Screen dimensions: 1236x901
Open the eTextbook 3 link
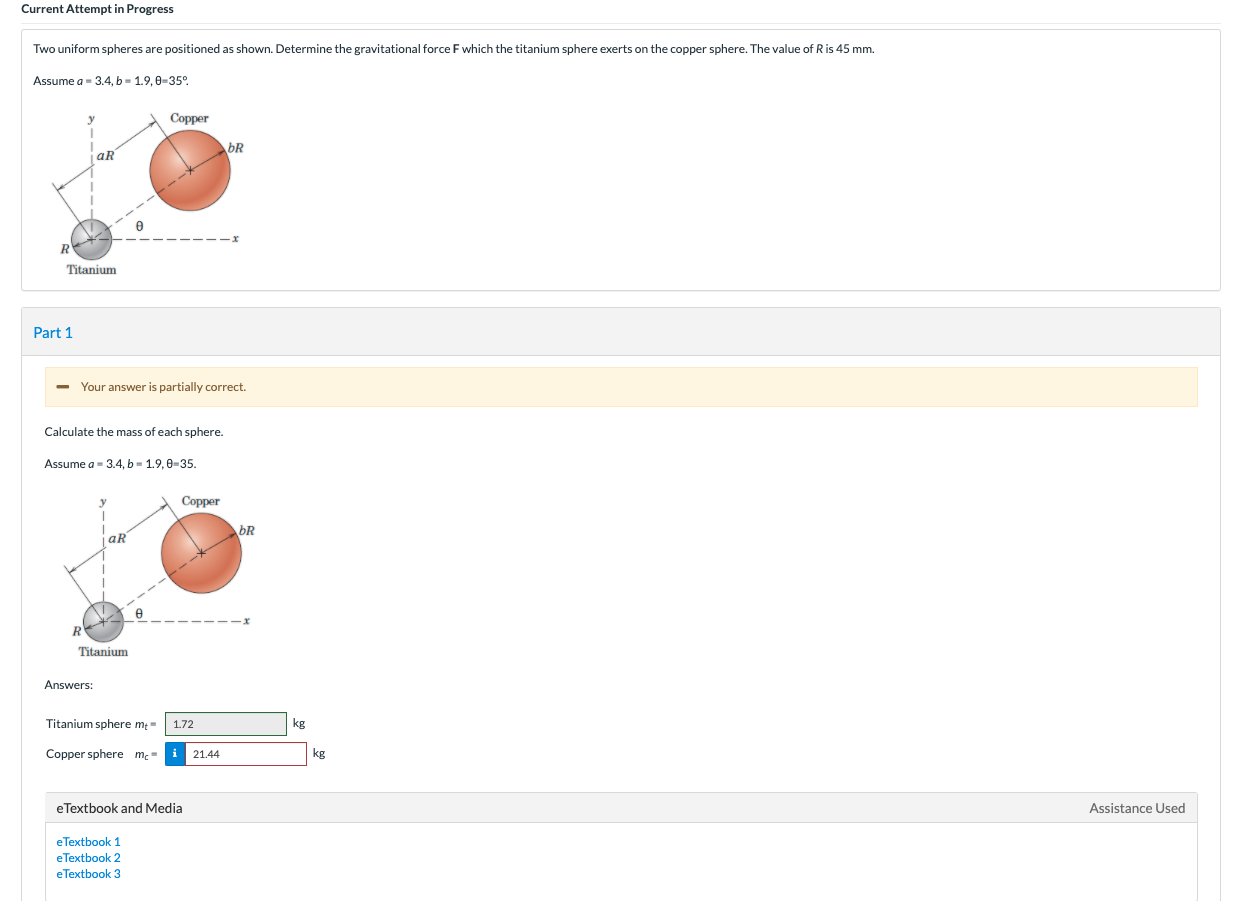88,873
